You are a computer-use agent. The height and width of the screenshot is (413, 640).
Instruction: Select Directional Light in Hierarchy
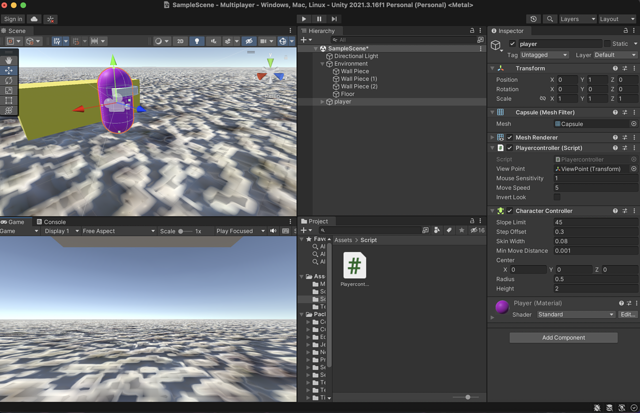click(356, 56)
